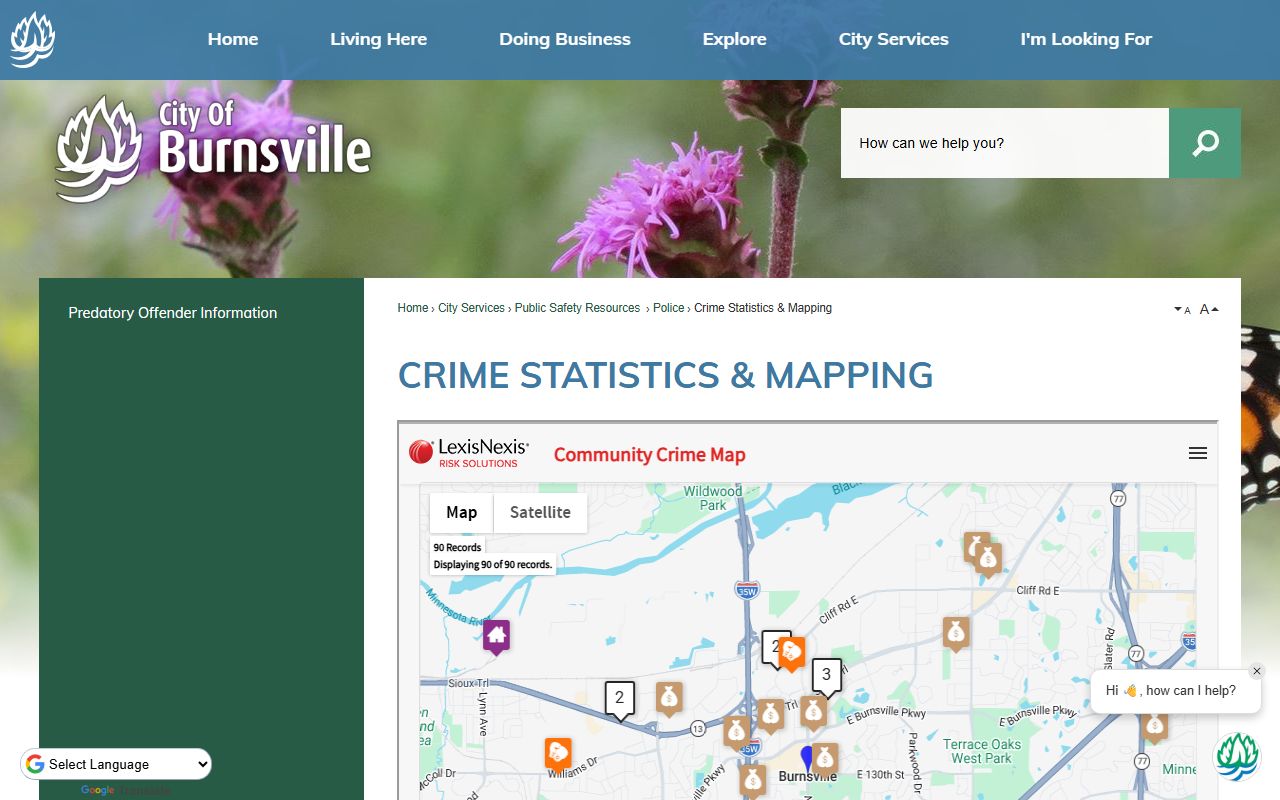The image size is (1280, 800).
Task: Select the money-bag marker right of the blue Burnsville pin
Action: tap(825, 757)
